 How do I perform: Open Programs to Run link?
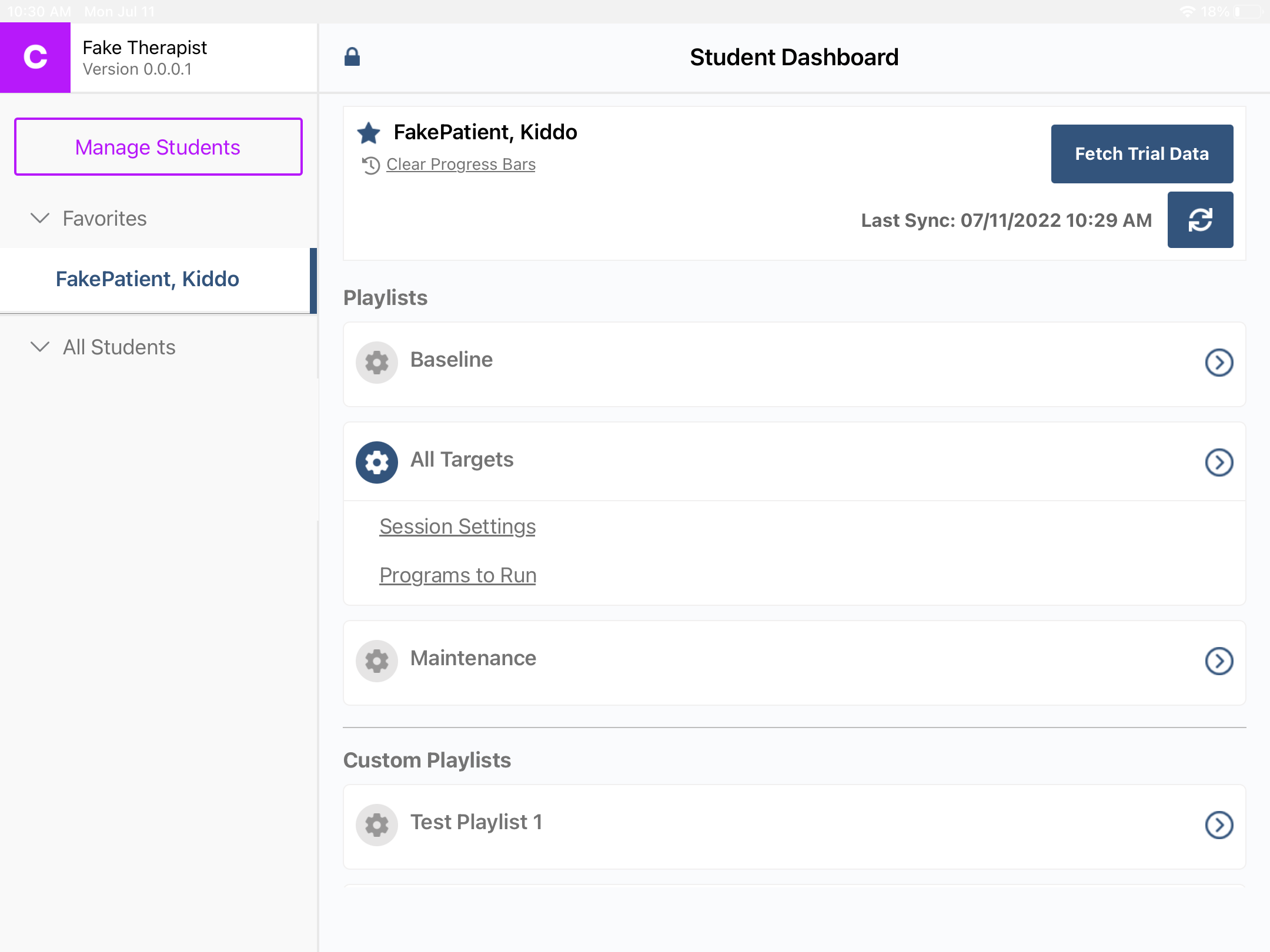(458, 575)
